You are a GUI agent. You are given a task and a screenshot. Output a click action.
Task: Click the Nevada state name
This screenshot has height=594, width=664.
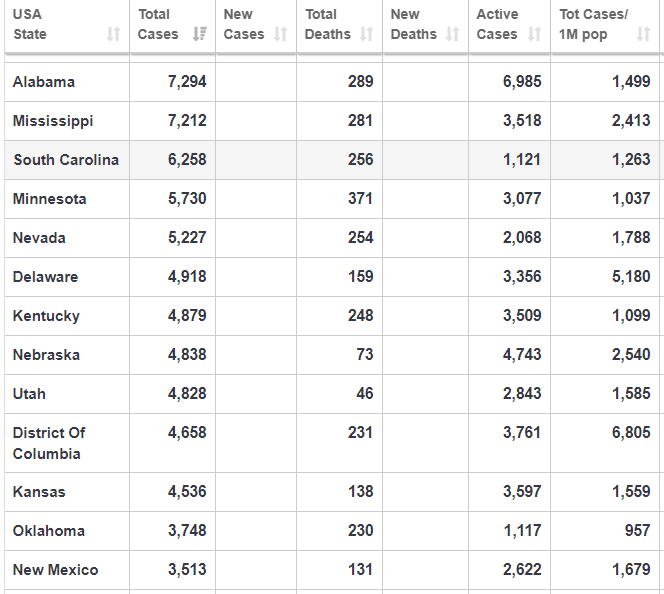(40, 238)
